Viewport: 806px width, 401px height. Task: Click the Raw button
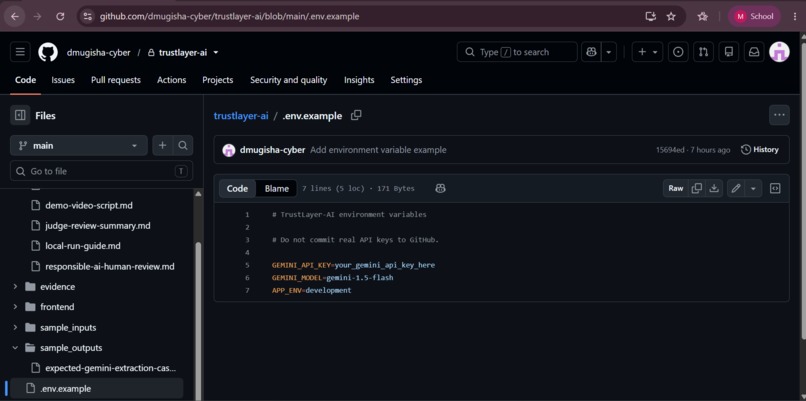[x=676, y=188]
